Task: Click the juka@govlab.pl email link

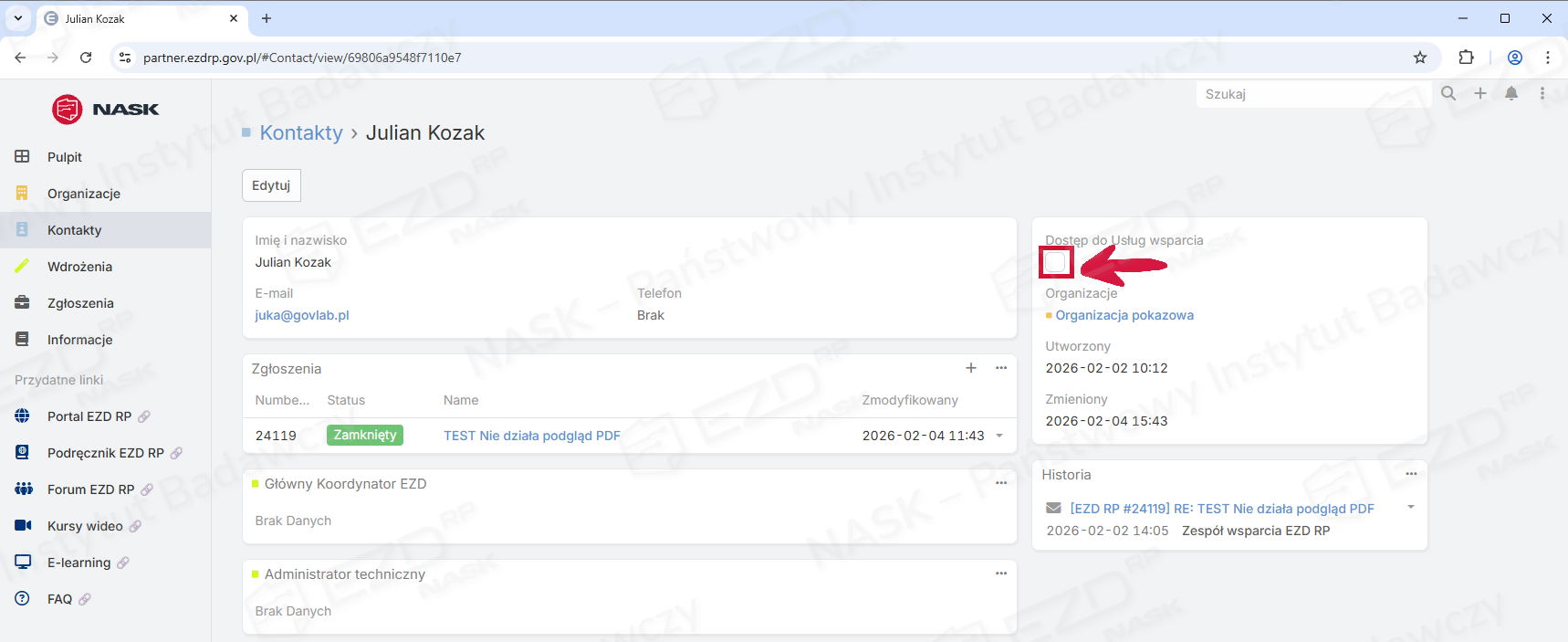Action: coord(302,315)
